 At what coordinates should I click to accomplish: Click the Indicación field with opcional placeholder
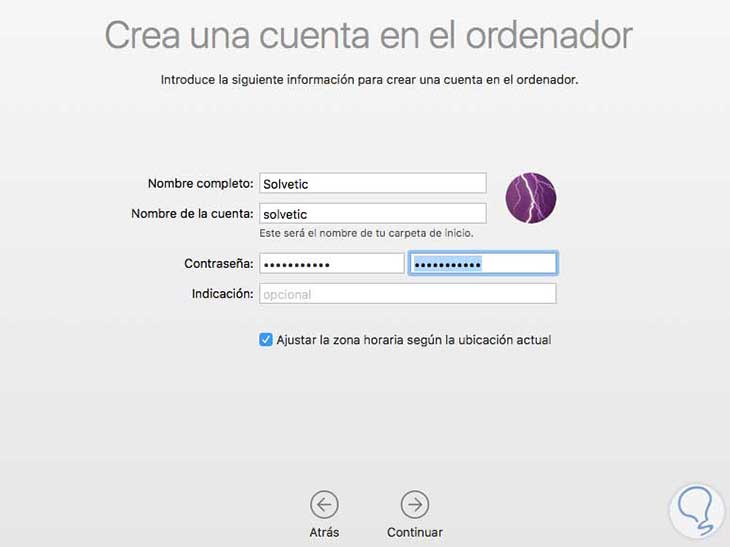point(408,294)
